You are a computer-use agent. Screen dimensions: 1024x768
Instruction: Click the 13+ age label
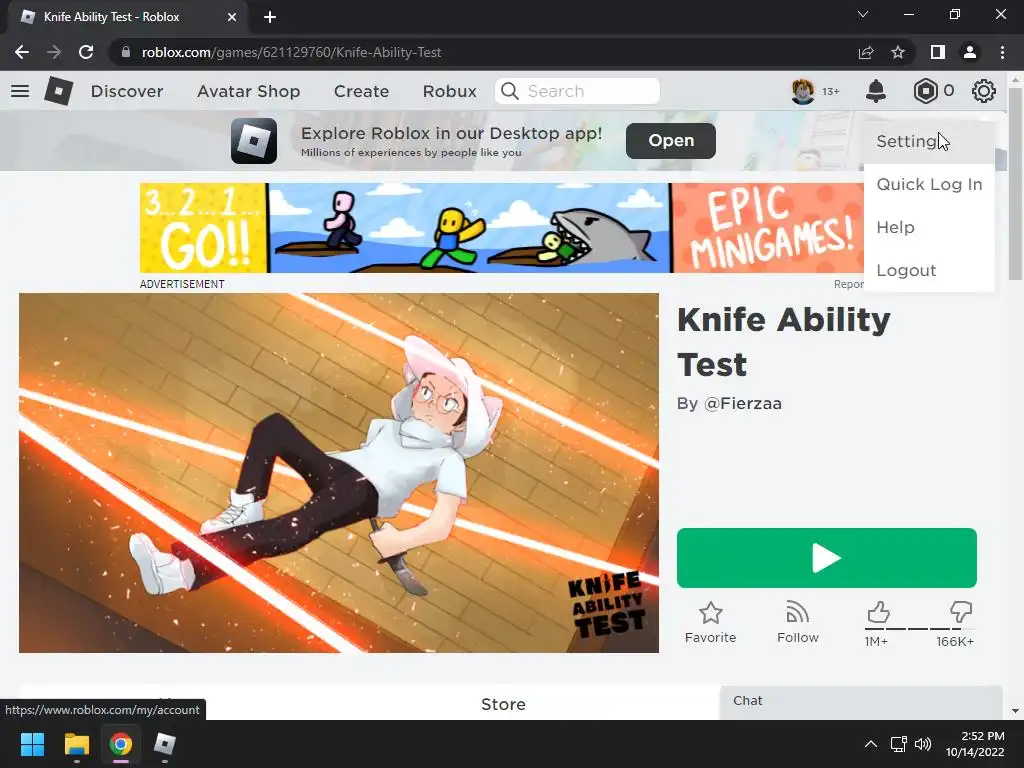(x=831, y=91)
